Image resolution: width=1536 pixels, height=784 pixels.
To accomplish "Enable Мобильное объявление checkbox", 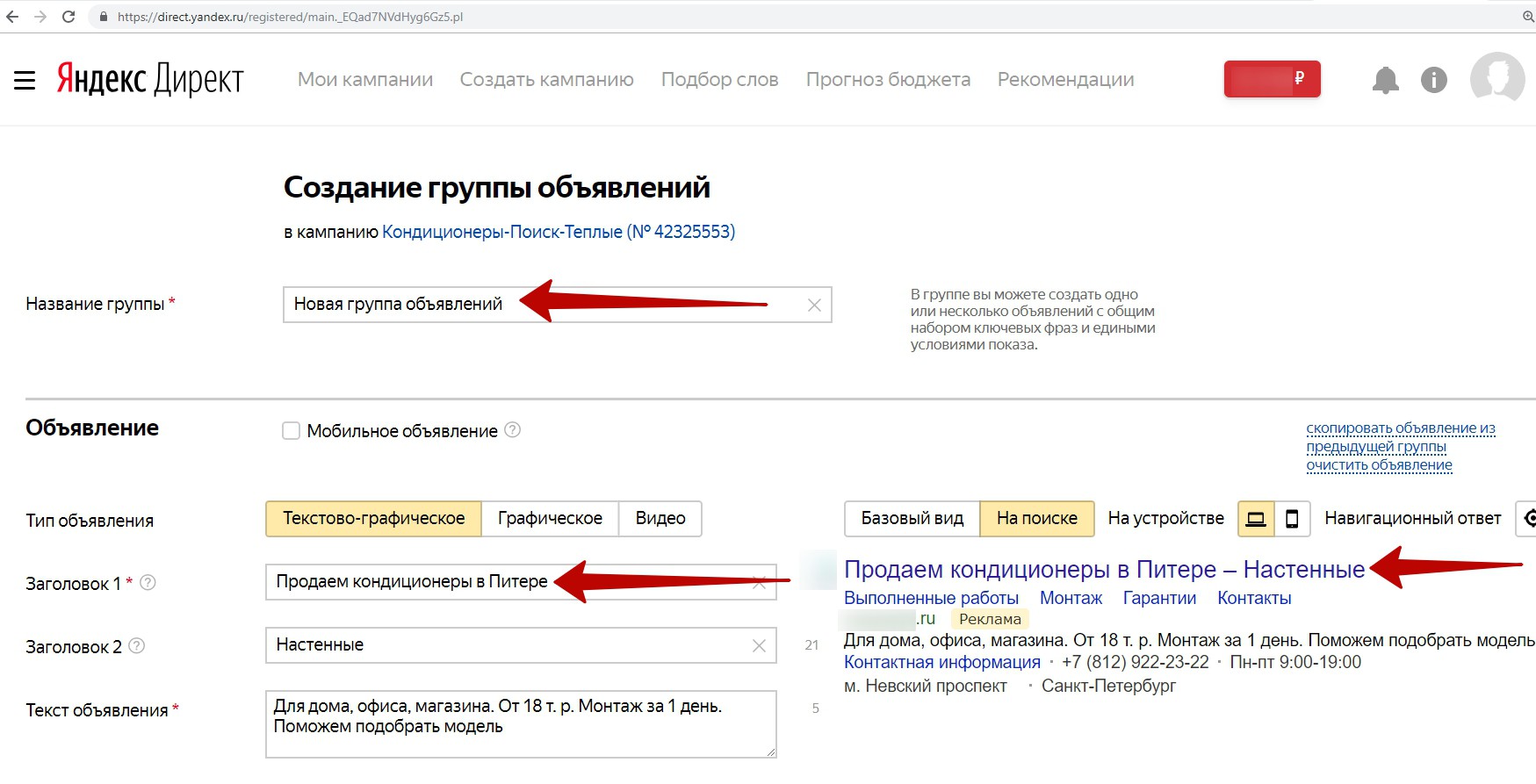I will [x=291, y=430].
